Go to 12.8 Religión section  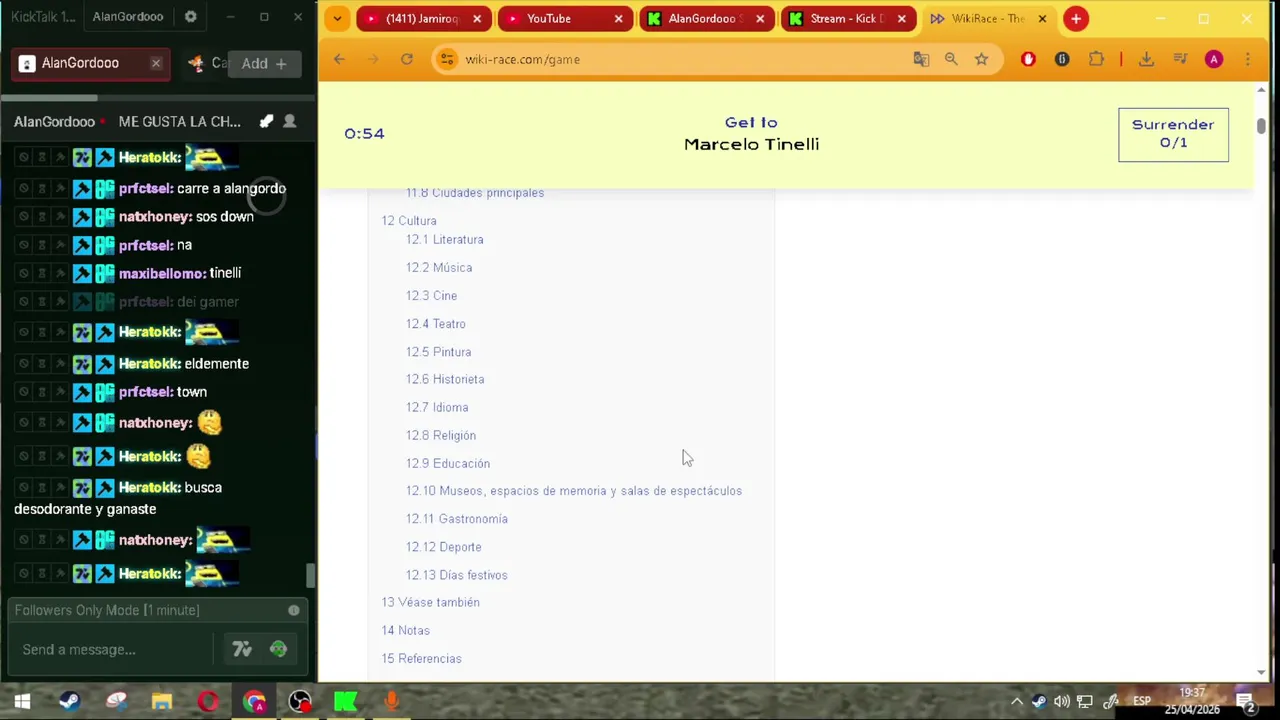(441, 436)
